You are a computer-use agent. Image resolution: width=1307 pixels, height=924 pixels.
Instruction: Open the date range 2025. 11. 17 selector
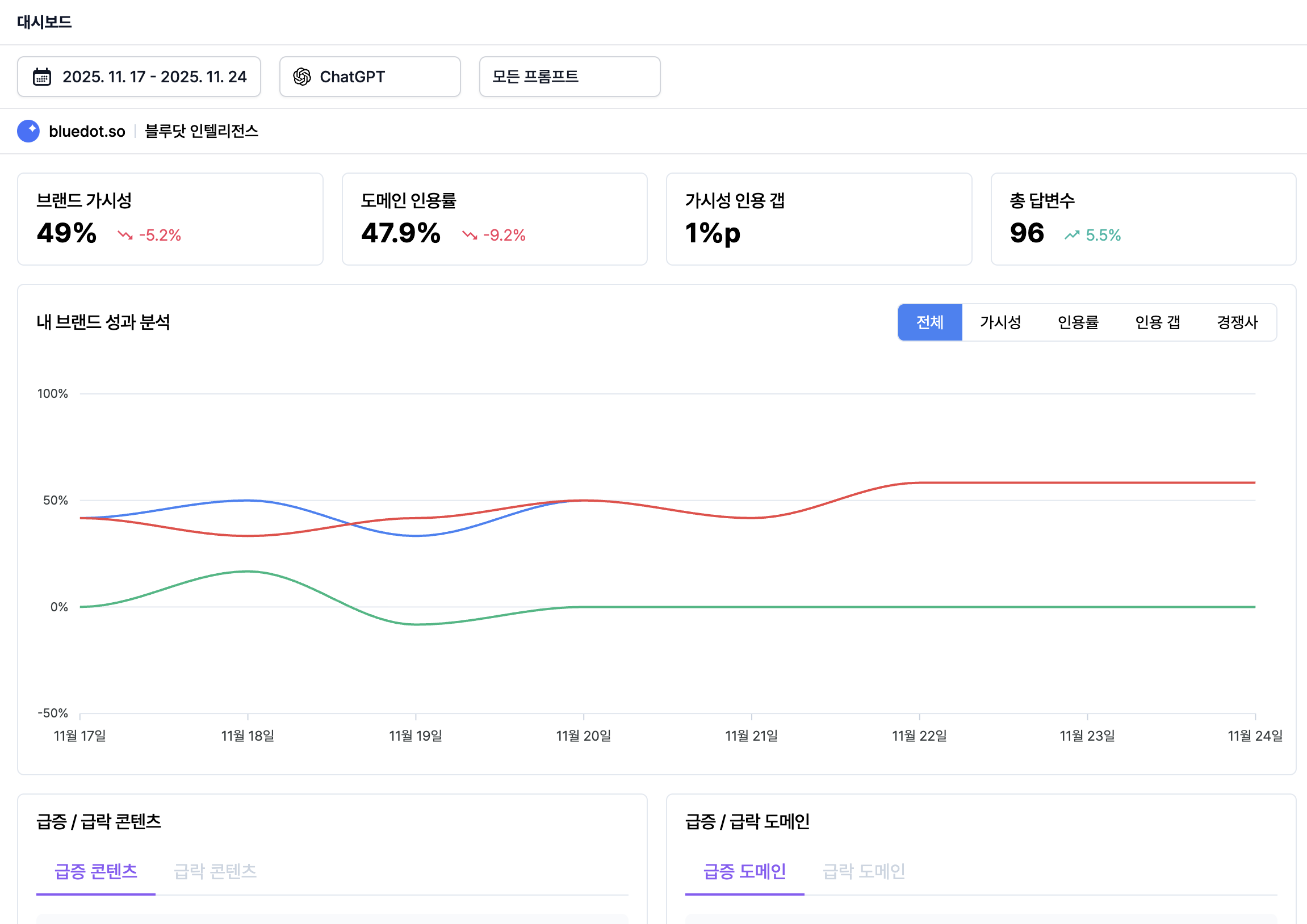(x=139, y=77)
